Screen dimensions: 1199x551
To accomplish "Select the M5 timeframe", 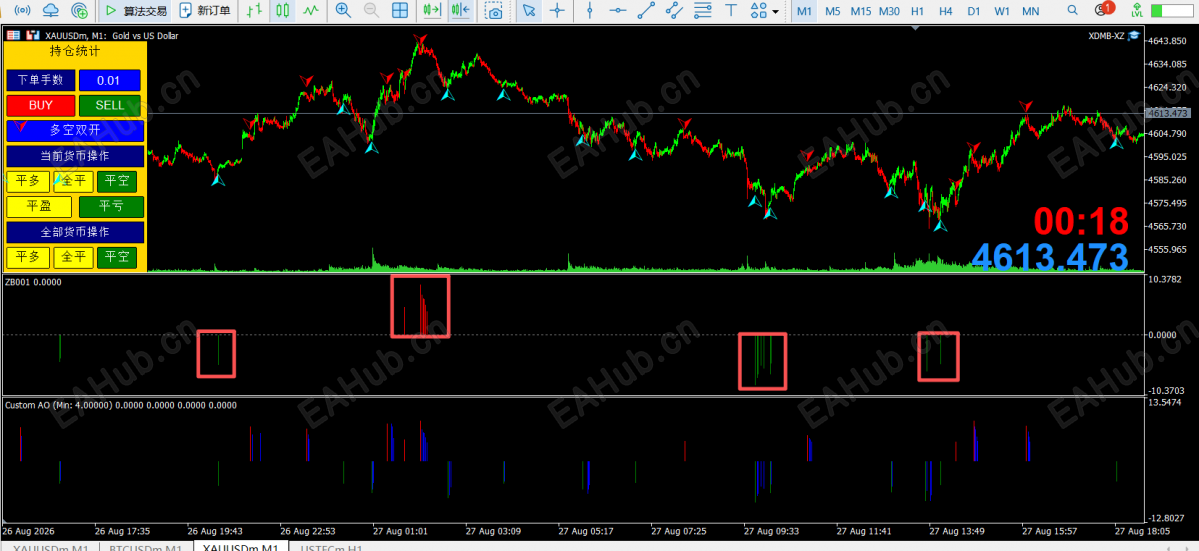I will (833, 11).
